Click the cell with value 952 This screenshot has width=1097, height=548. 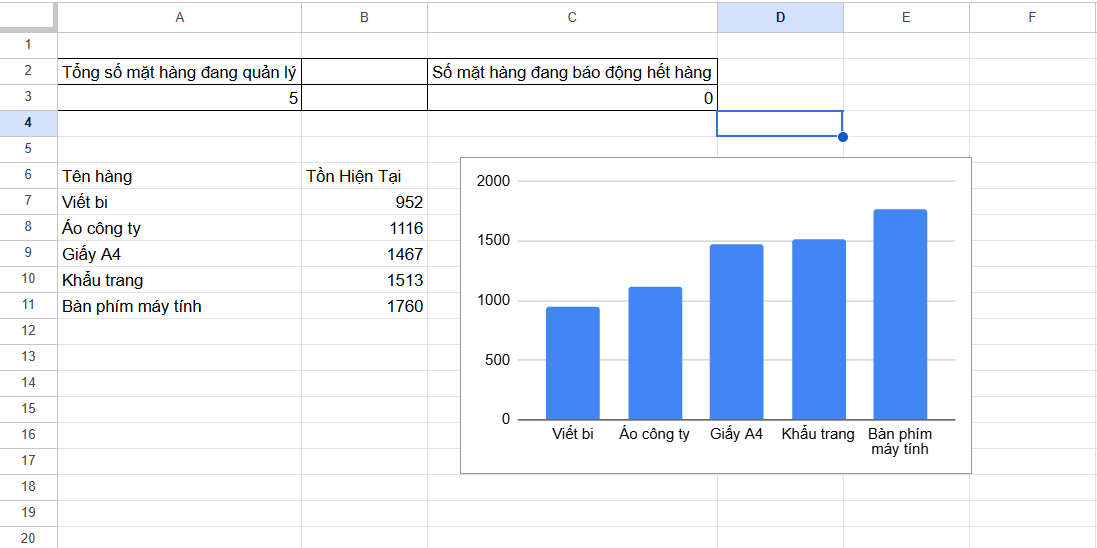365,202
